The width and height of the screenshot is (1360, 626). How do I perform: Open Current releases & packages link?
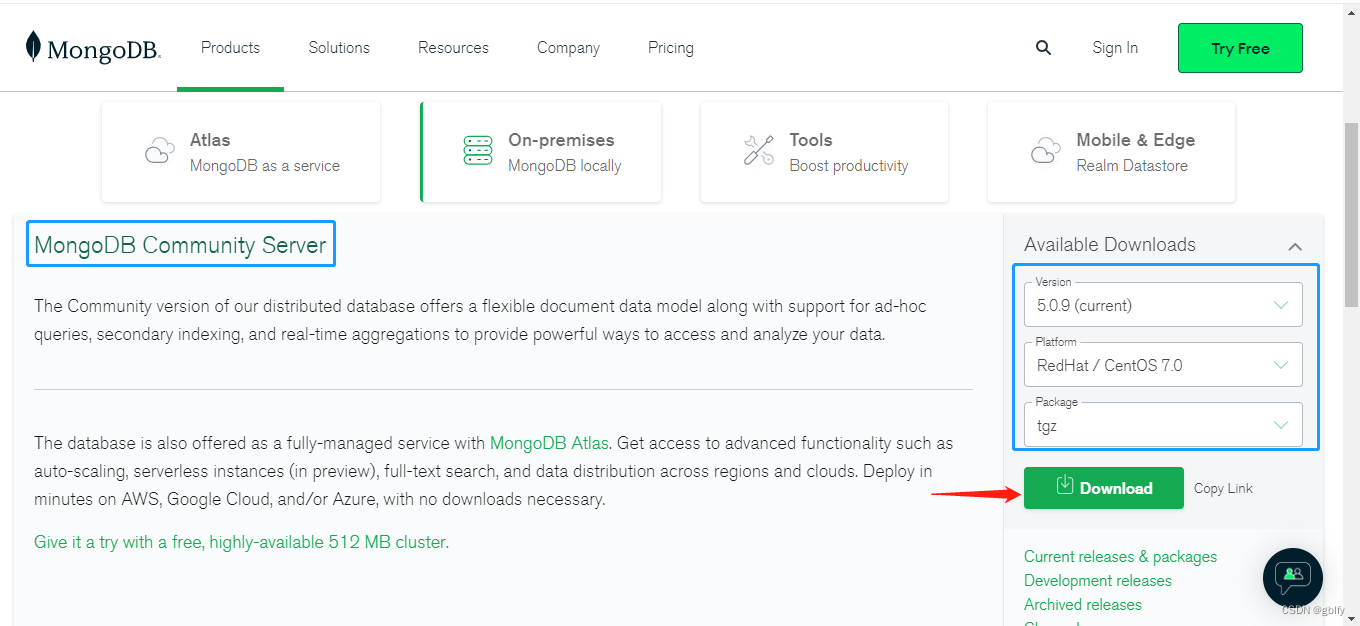(x=1120, y=557)
